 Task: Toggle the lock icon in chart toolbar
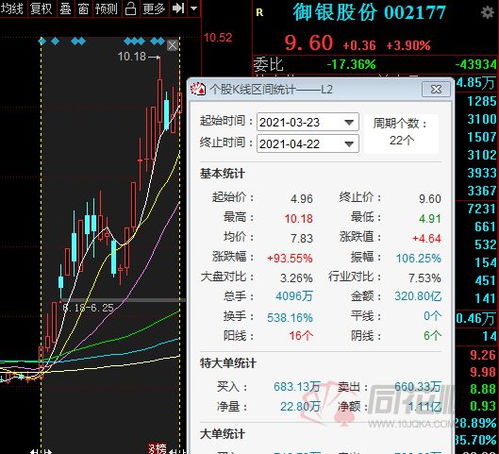point(130,8)
